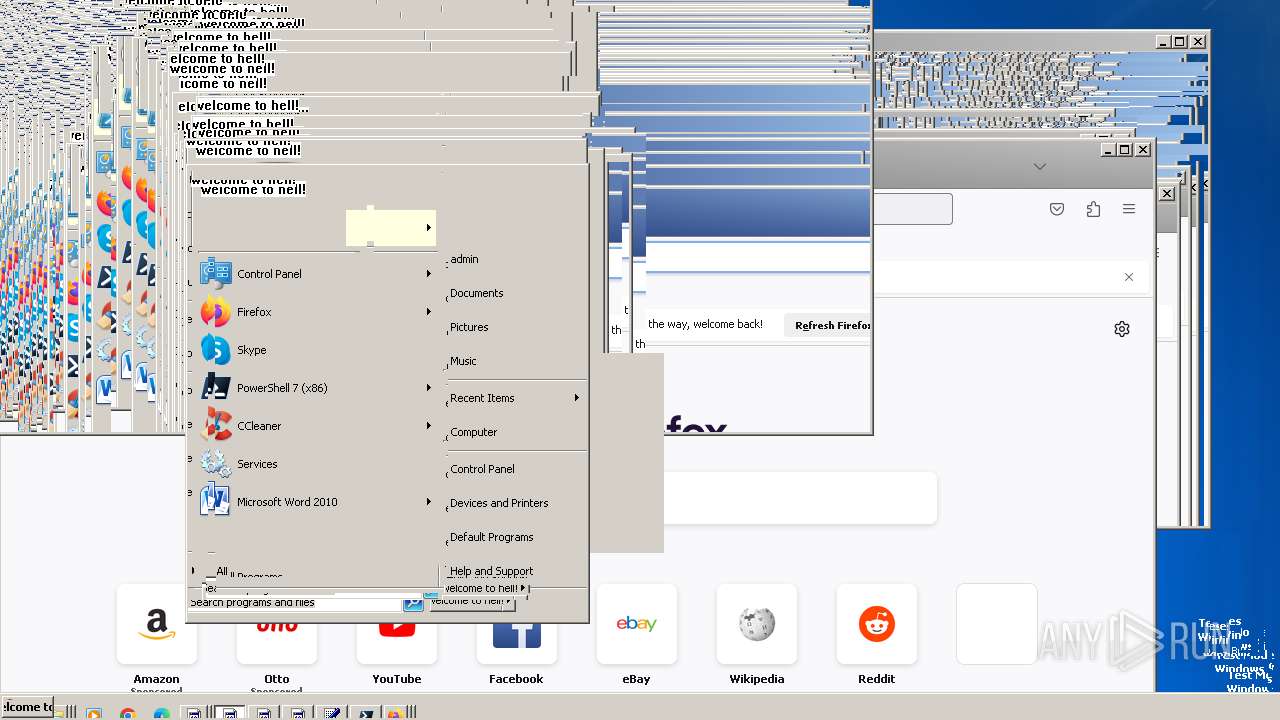Focus the Firefox address bar field
1280x720 pixels.
point(911,209)
